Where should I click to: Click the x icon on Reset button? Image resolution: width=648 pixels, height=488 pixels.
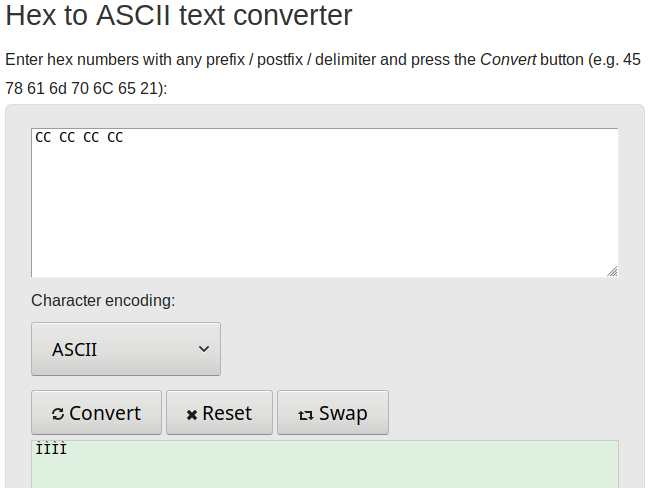192,415
